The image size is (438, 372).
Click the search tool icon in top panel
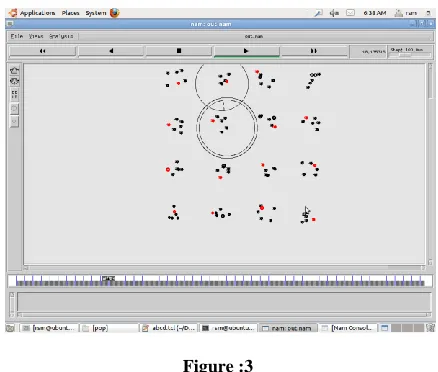click(318, 13)
